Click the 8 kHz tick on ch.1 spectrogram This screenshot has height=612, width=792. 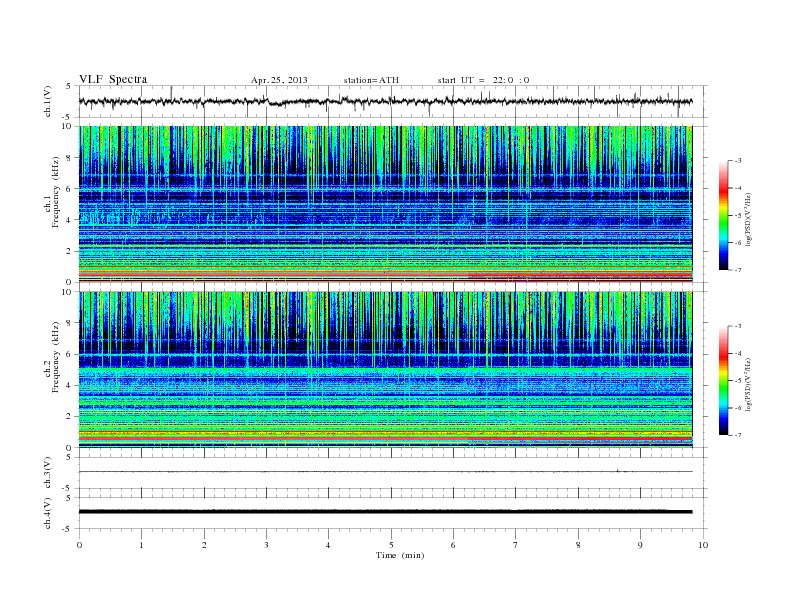point(69,158)
